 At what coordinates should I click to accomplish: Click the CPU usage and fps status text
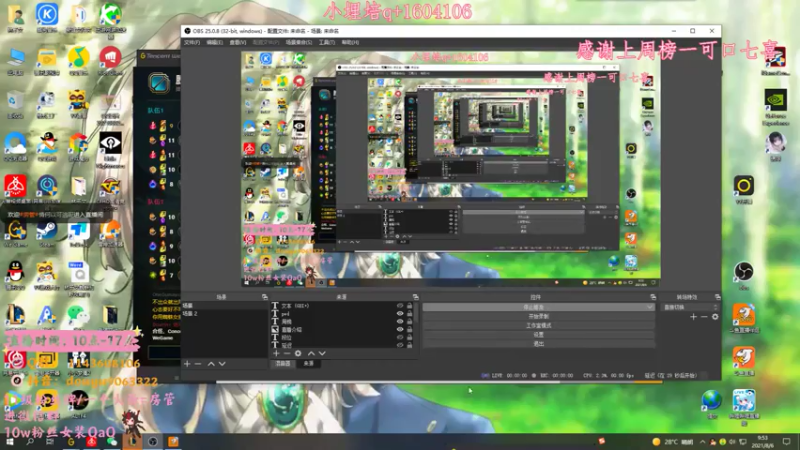(608, 376)
